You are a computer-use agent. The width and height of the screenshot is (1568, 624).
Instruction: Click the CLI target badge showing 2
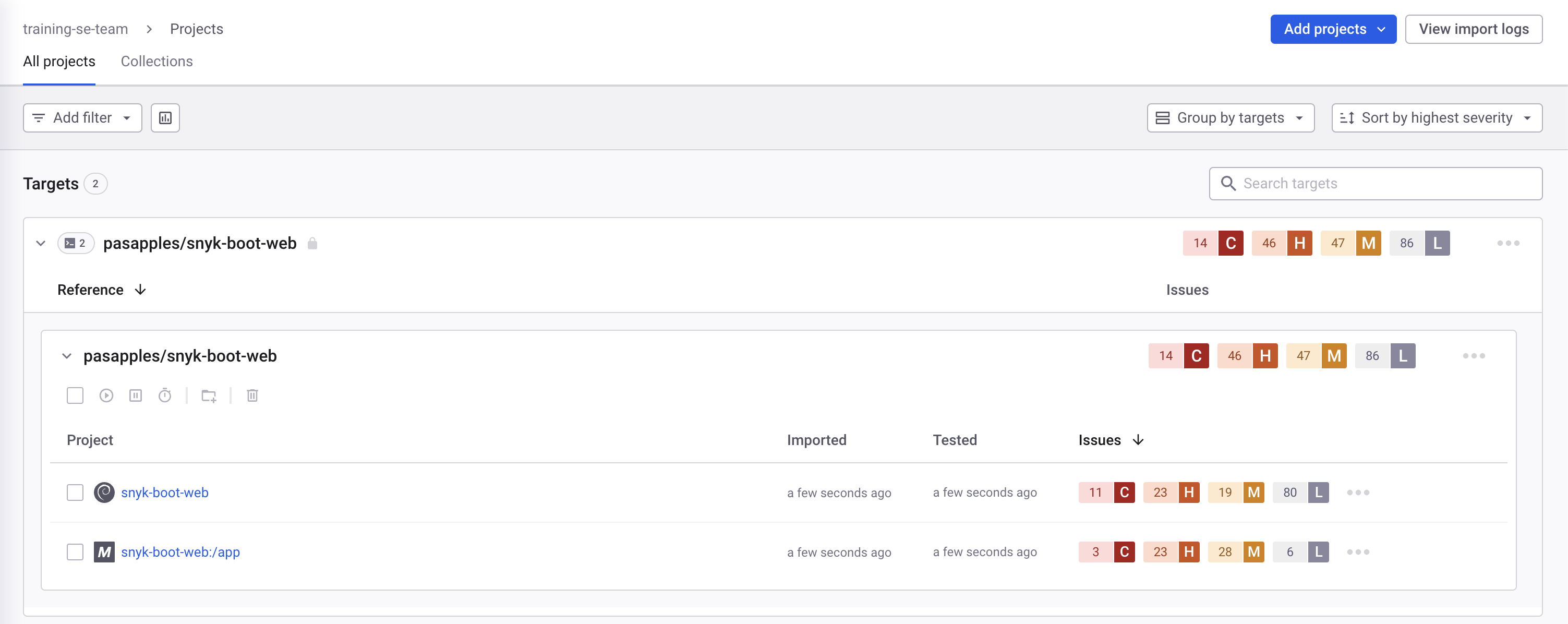[76, 243]
